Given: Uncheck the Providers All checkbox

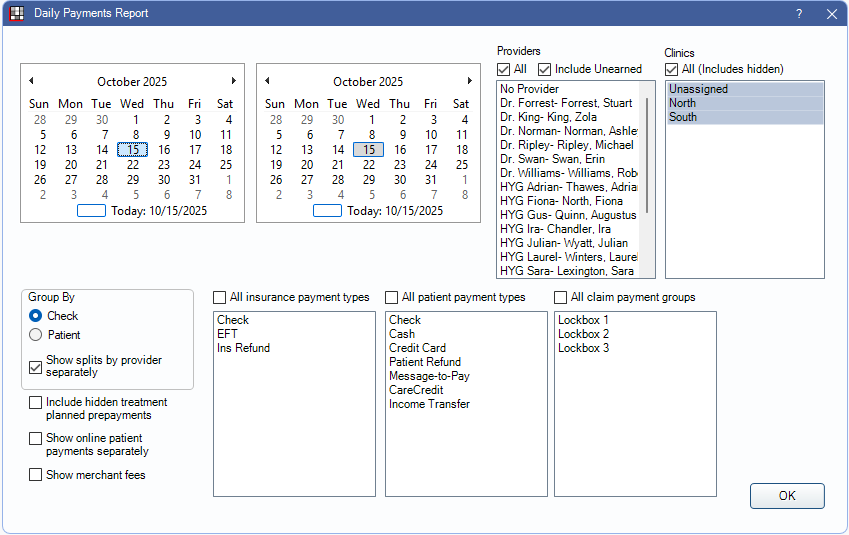Looking at the screenshot, I should 505,70.
